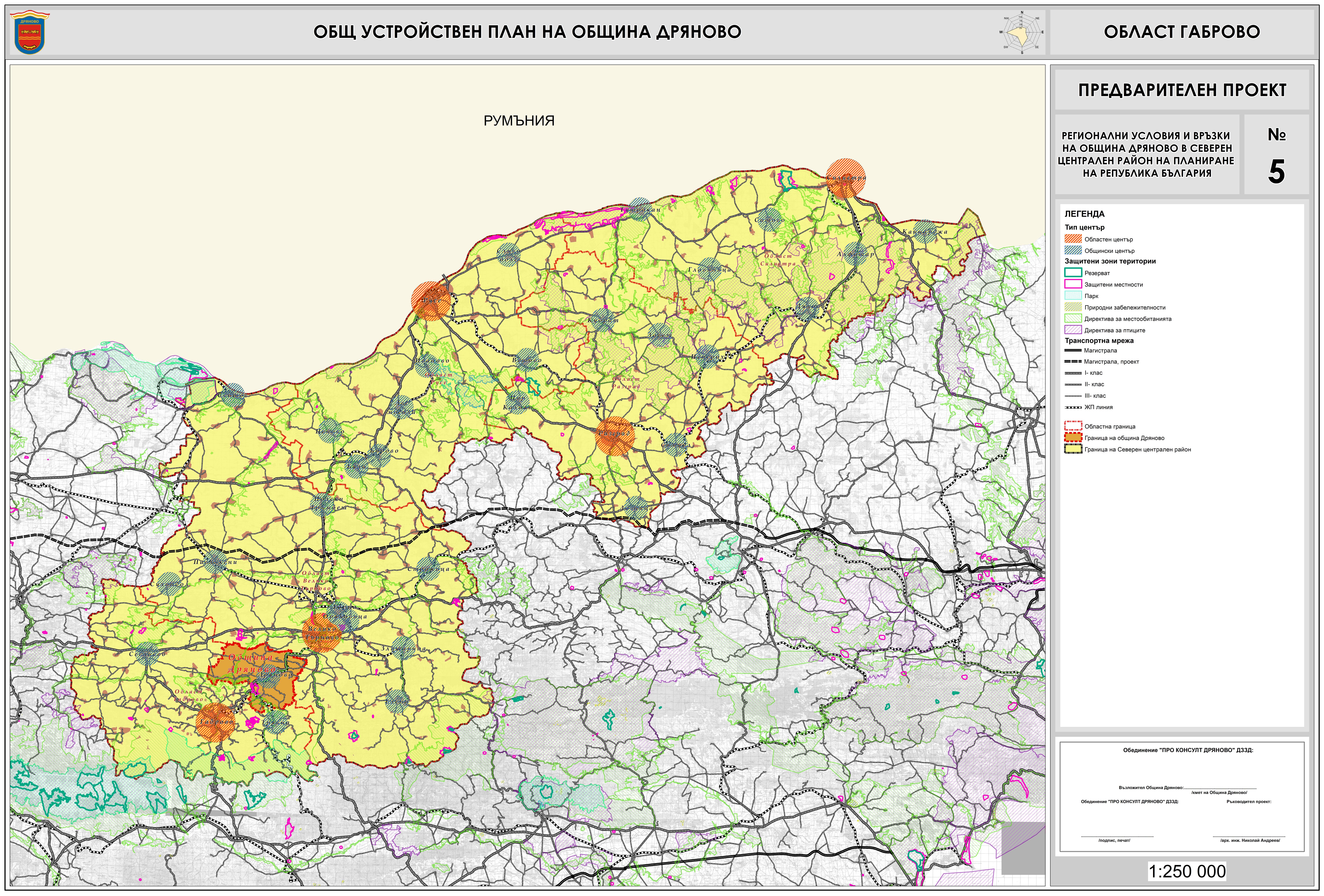Click the blue Севлиево municipal center marker
The image size is (1324, 896).
tap(147, 654)
